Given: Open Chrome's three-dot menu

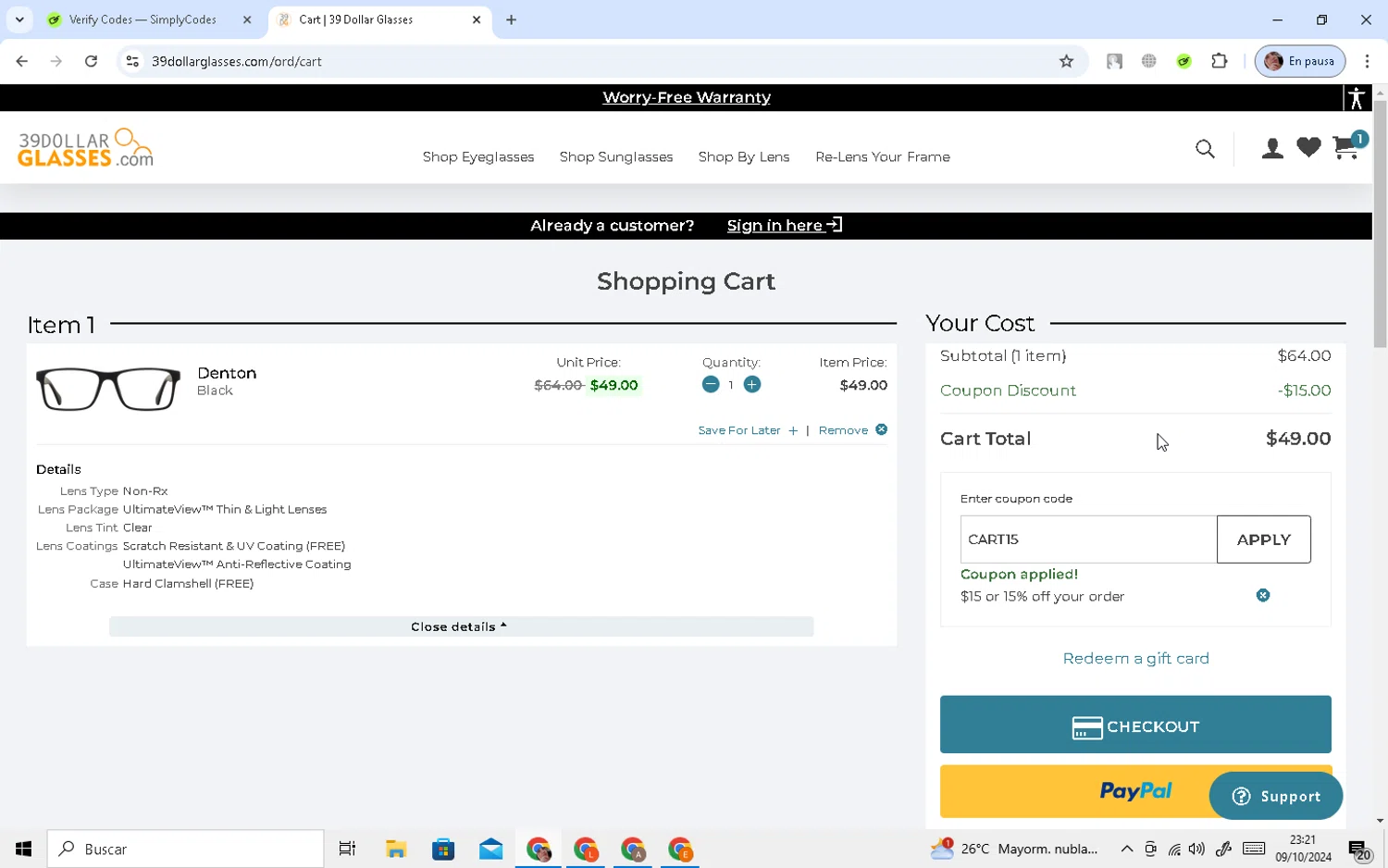Looking at the screenshot, I should click(x=1367, y=61).
